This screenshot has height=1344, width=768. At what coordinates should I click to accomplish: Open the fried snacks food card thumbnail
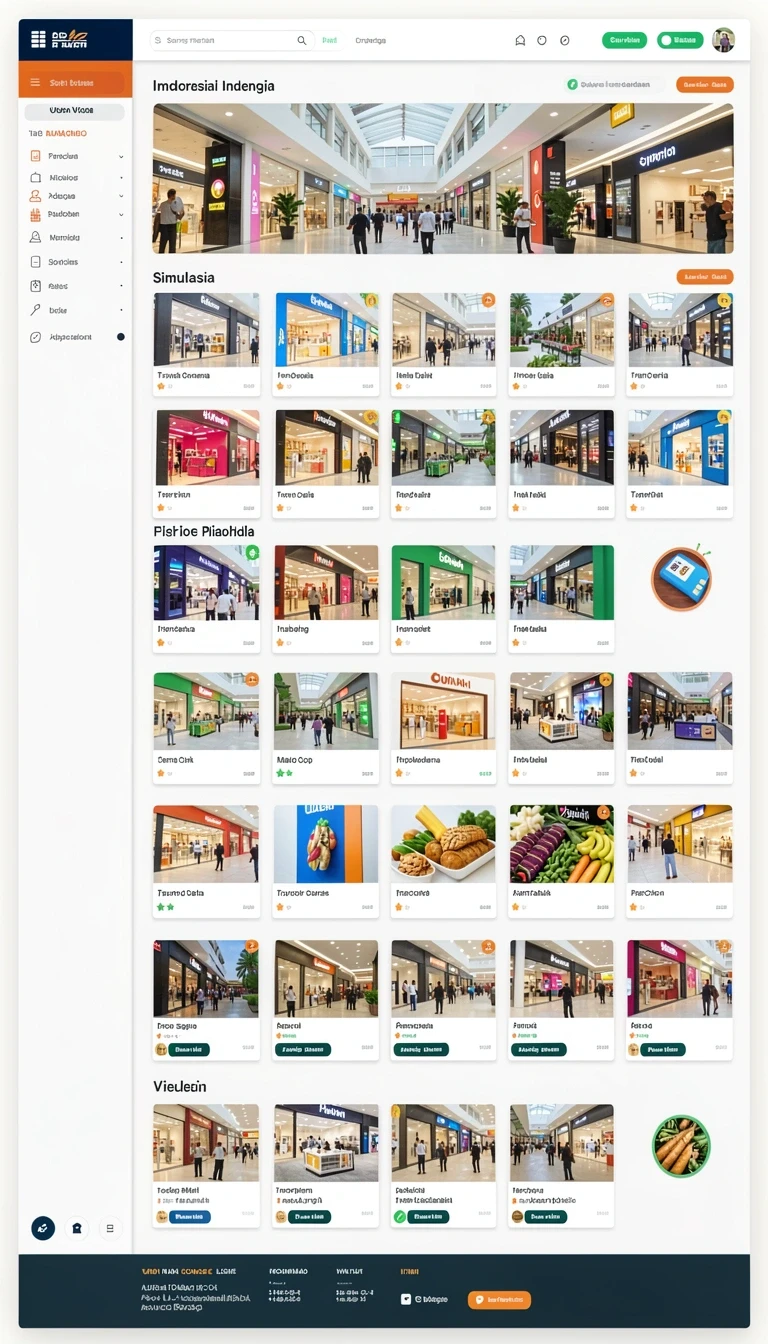[443, 844]
